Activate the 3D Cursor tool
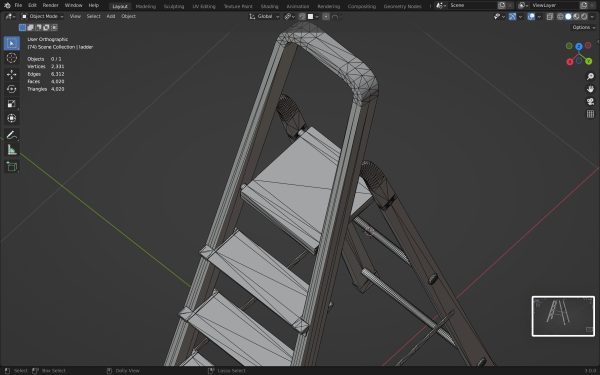The image size is (600, 375). tap(11, 58)
